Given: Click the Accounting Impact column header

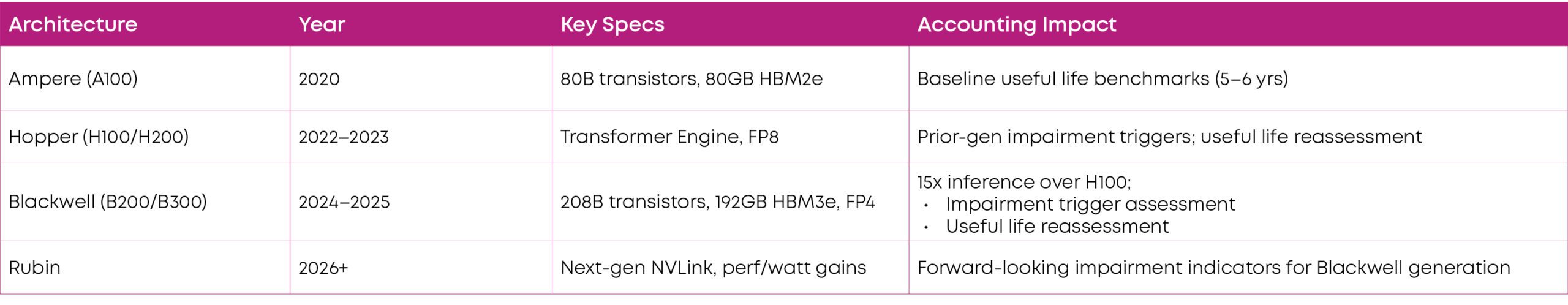Looking at the screenshot, I should (x=1016, y=24).
